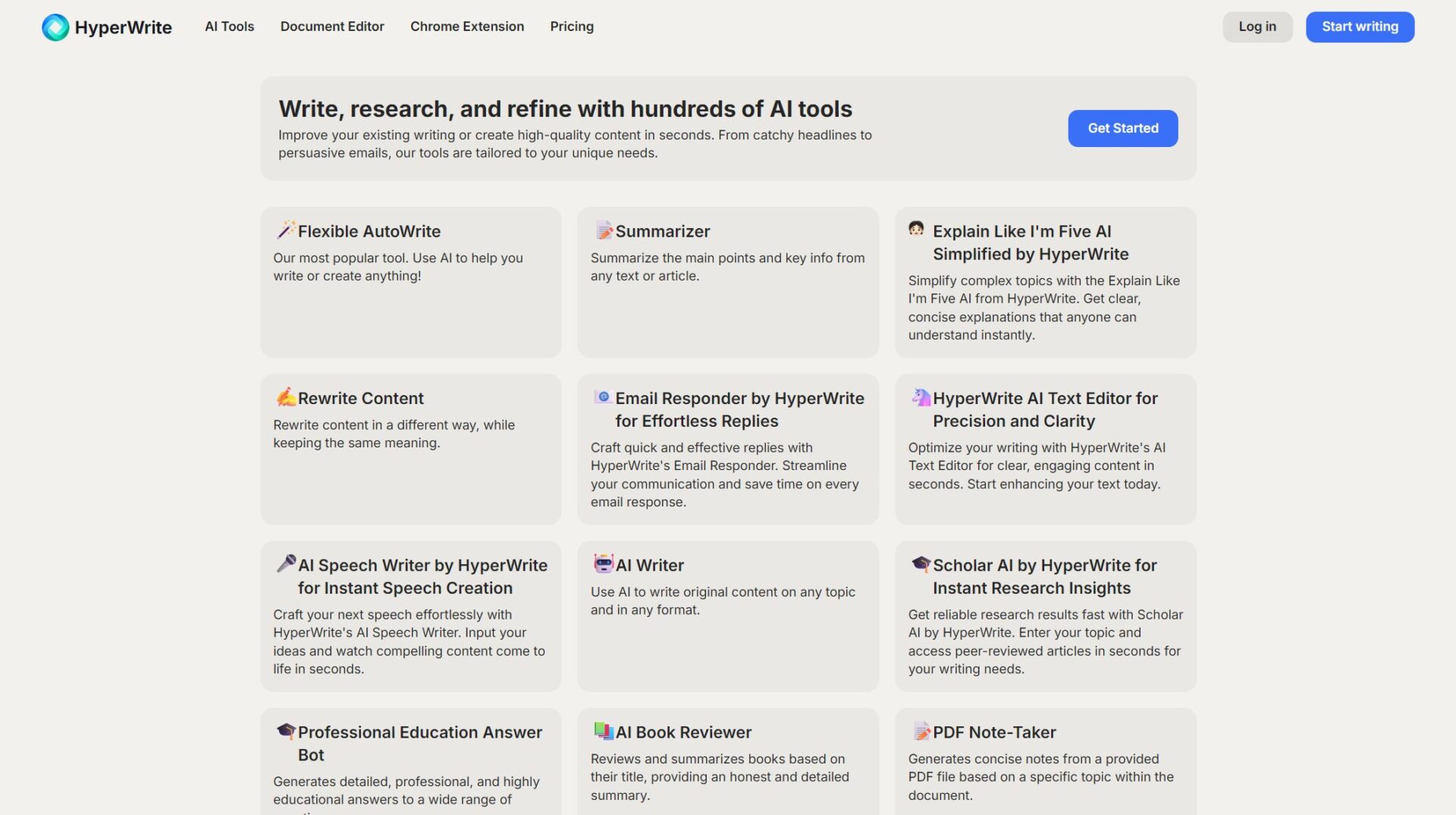Open the Professional Education Answer Bot card
The height and width of the screenshot is (815, 1456).
click(419, 743)
